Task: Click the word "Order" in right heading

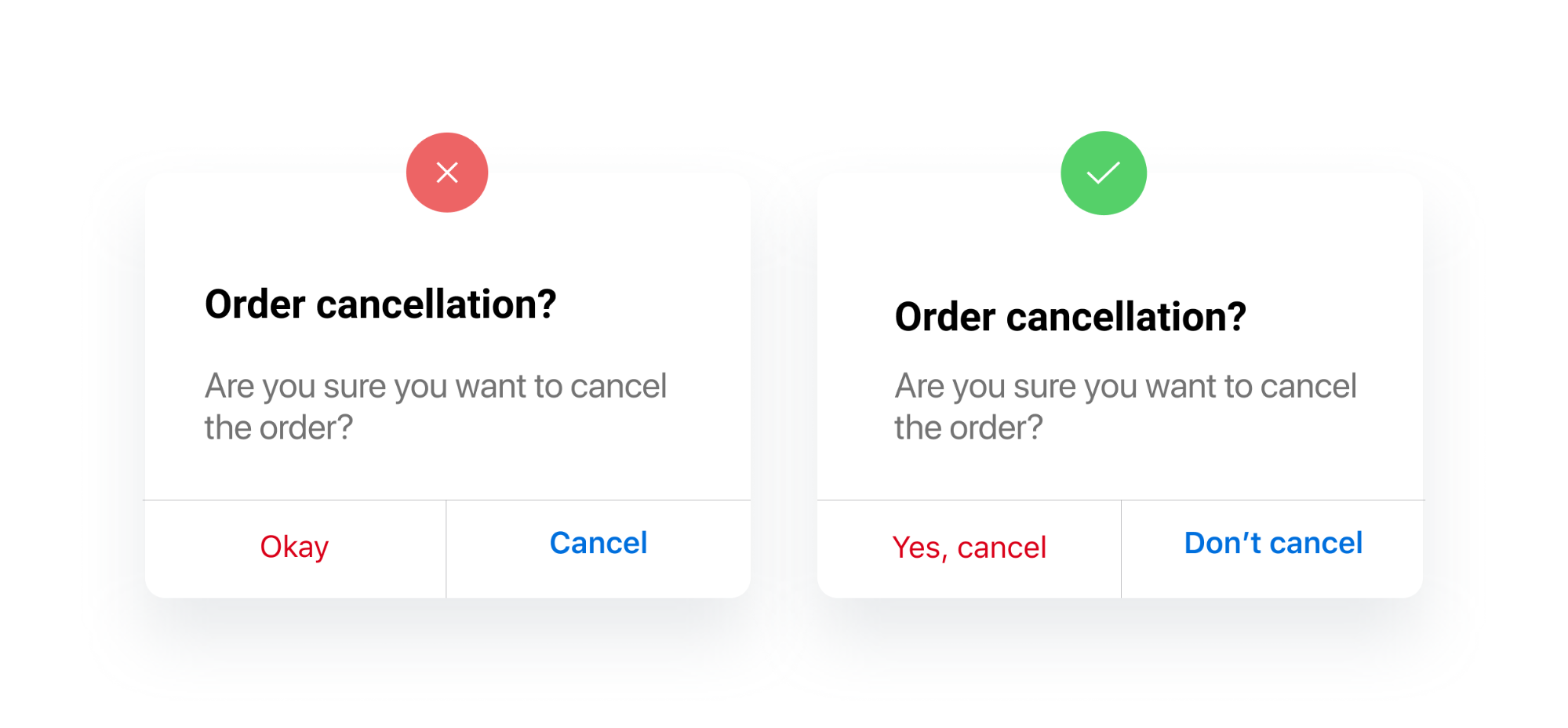Action: coord(944,317)
